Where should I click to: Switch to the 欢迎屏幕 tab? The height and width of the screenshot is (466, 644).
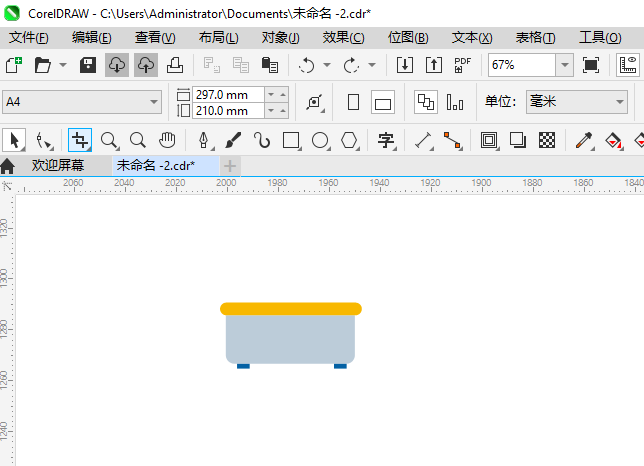tap(58, 165)
